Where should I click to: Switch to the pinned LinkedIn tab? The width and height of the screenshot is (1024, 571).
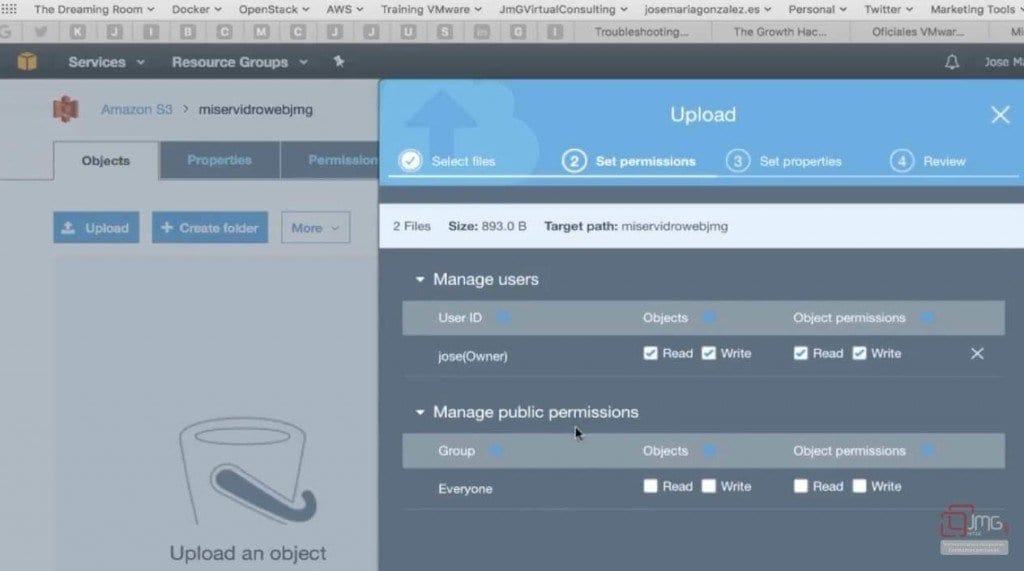[481, 31]
